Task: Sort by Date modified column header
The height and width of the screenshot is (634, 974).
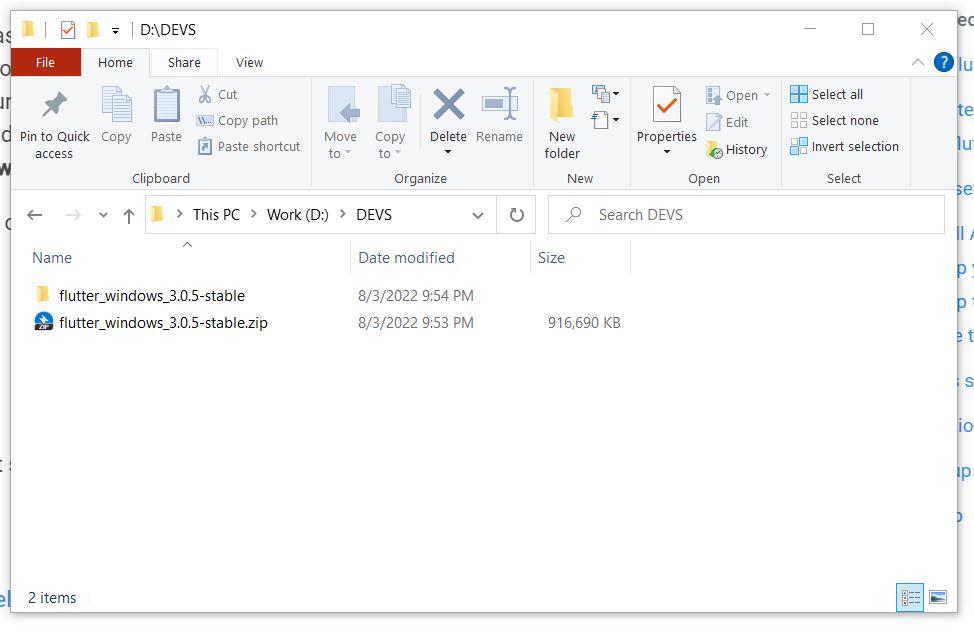Action: (x=406, y=258)
